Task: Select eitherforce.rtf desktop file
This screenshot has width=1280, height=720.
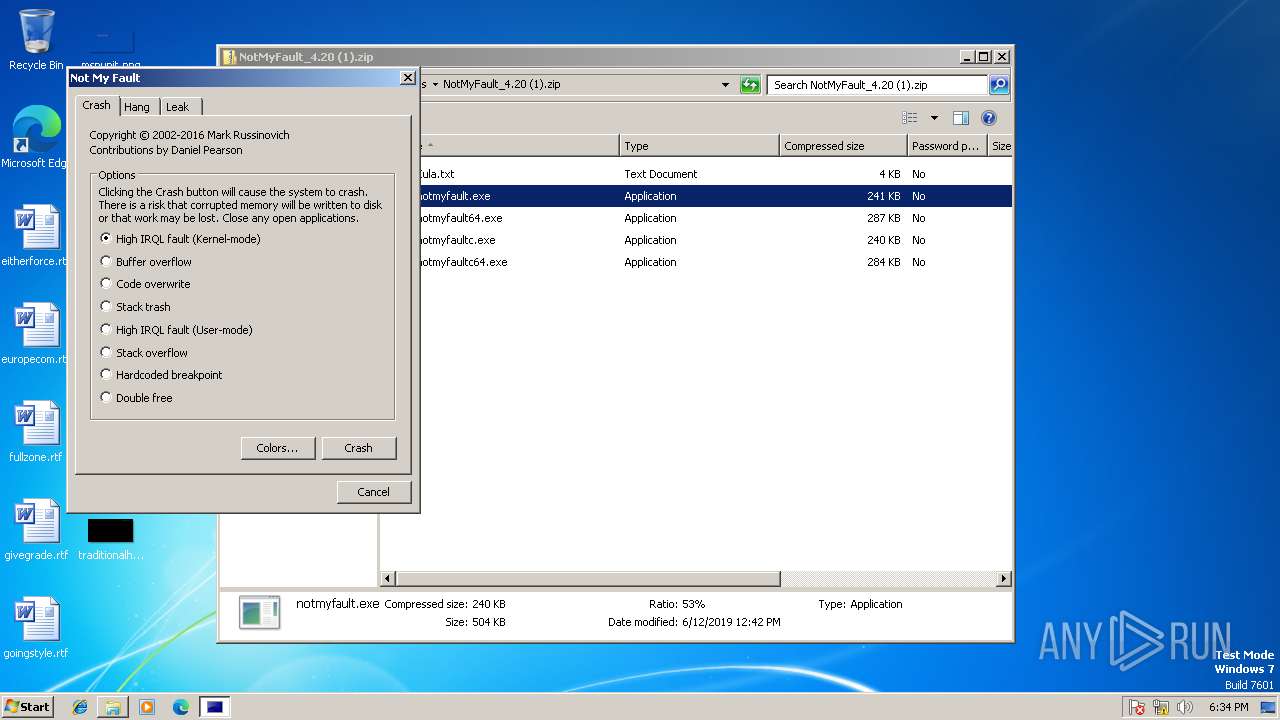Action: [x=36, y=236]
